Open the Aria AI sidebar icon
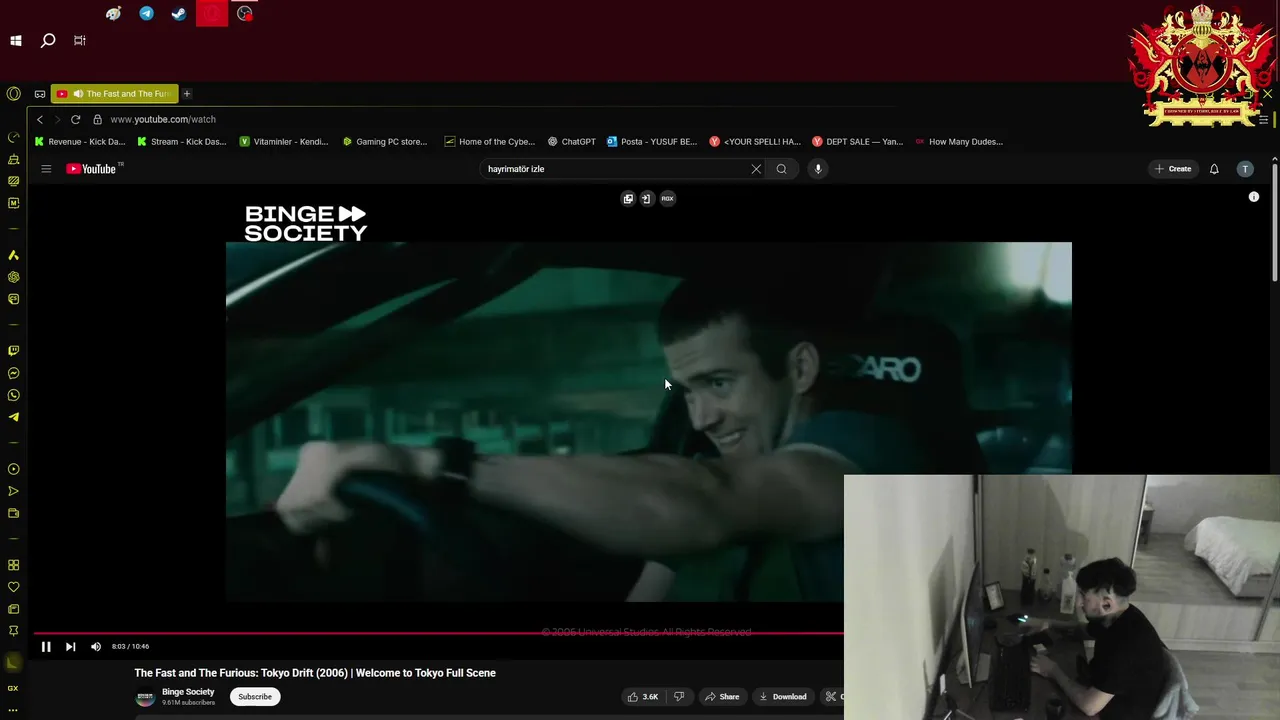The height and width of the screenshot is (720, 1280). (x=13, y=255)
